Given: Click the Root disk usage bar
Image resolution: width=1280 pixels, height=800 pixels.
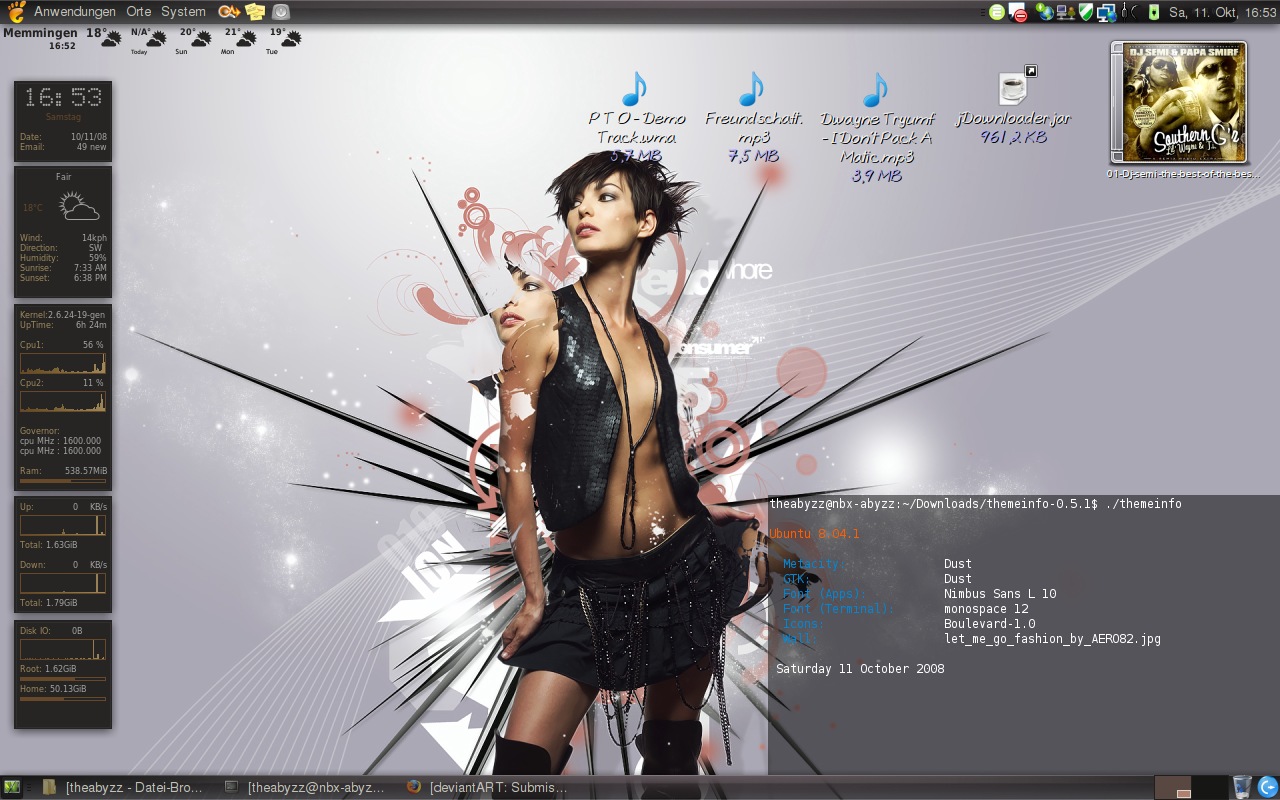Looking at the screenshot, I should [62, 679].
